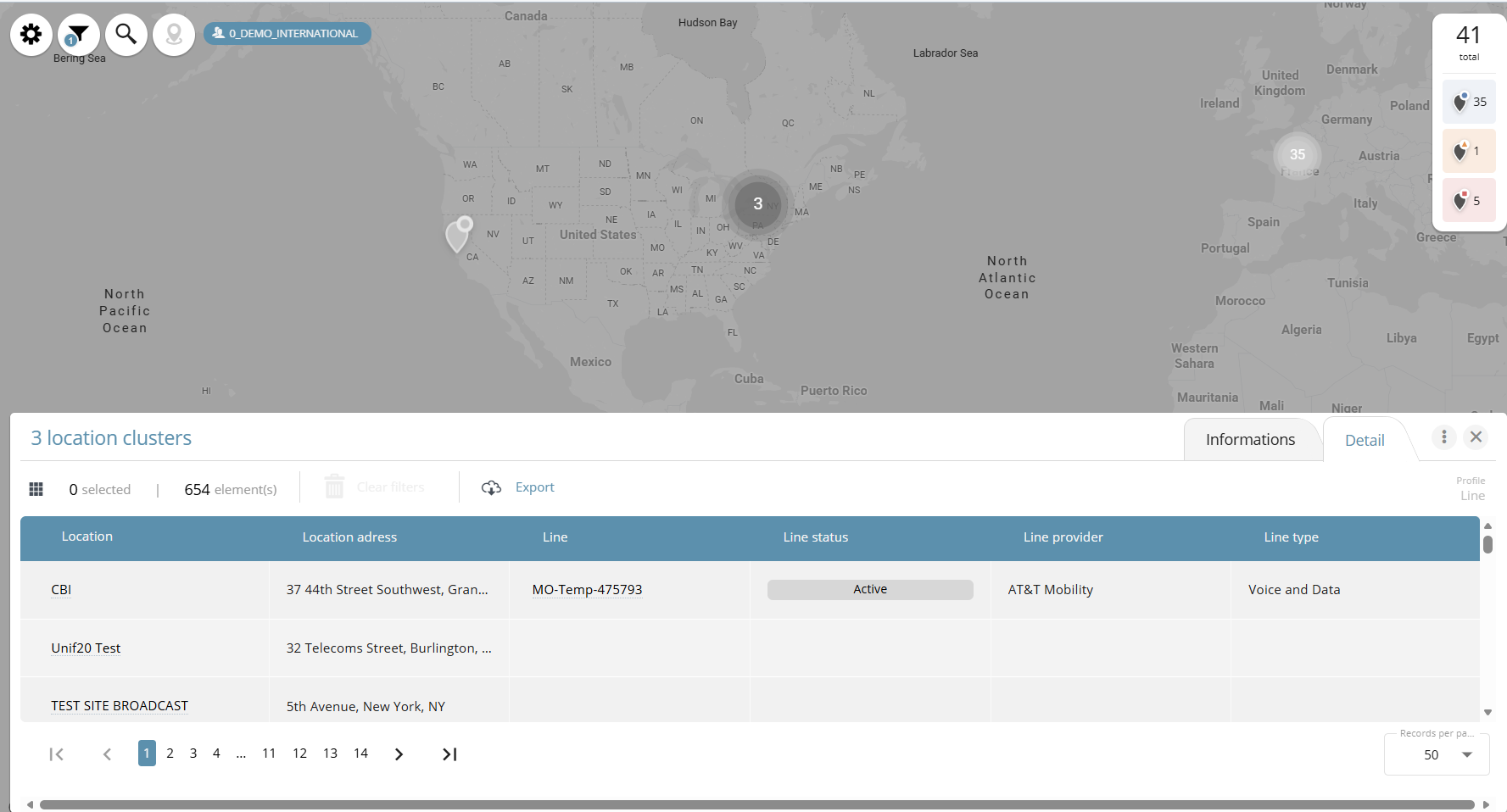
Task: Click the horizontal scrollbar under the table
Action: pyautogui.click(x=756, y=804)
